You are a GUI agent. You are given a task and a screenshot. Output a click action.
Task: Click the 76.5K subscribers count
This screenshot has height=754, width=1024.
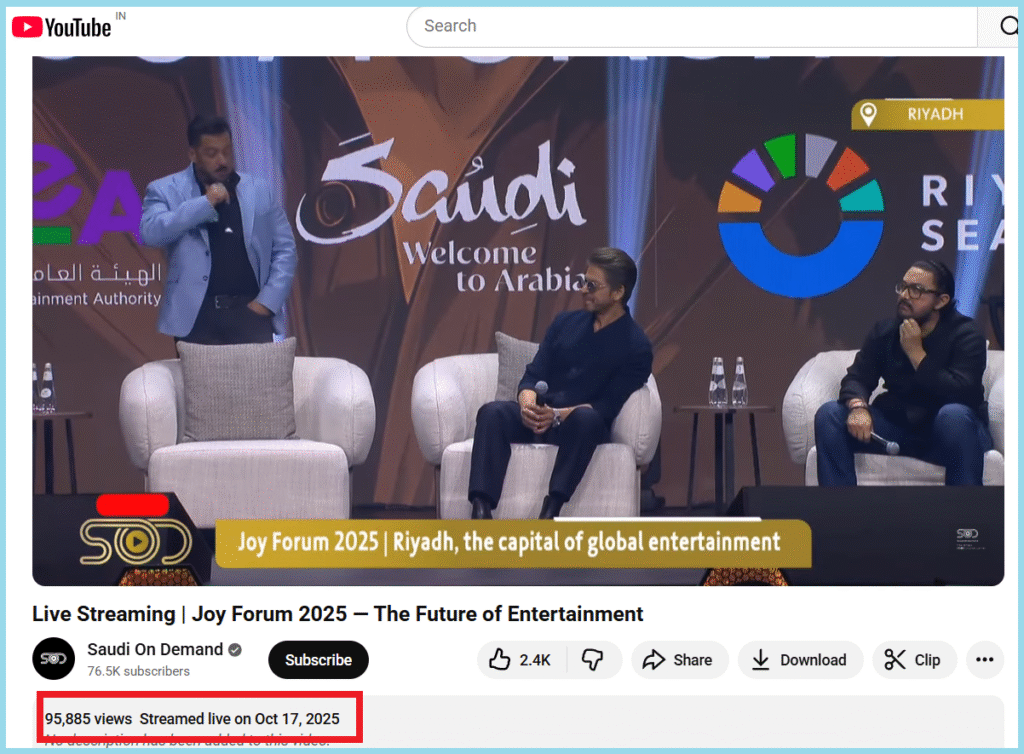point(138,671)
